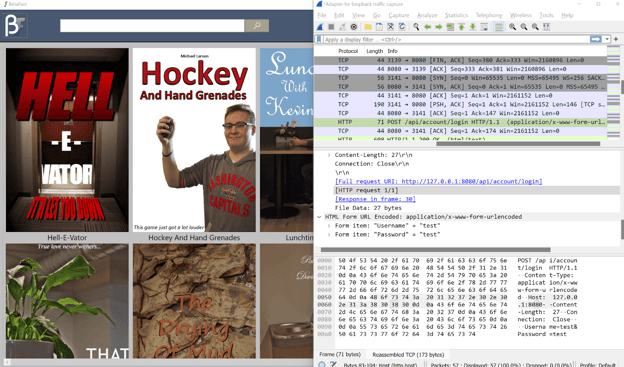Screen dimensions: 624x367
Task: Close the capture file
Action: coord(391,27)
